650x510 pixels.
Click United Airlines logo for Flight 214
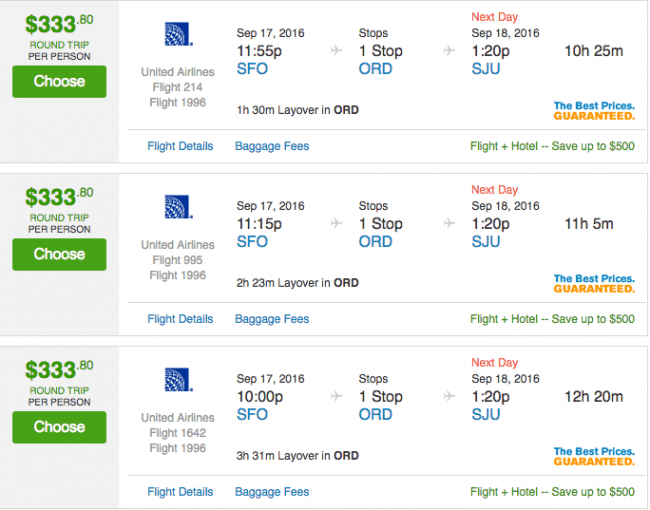[x=179, y=34]
